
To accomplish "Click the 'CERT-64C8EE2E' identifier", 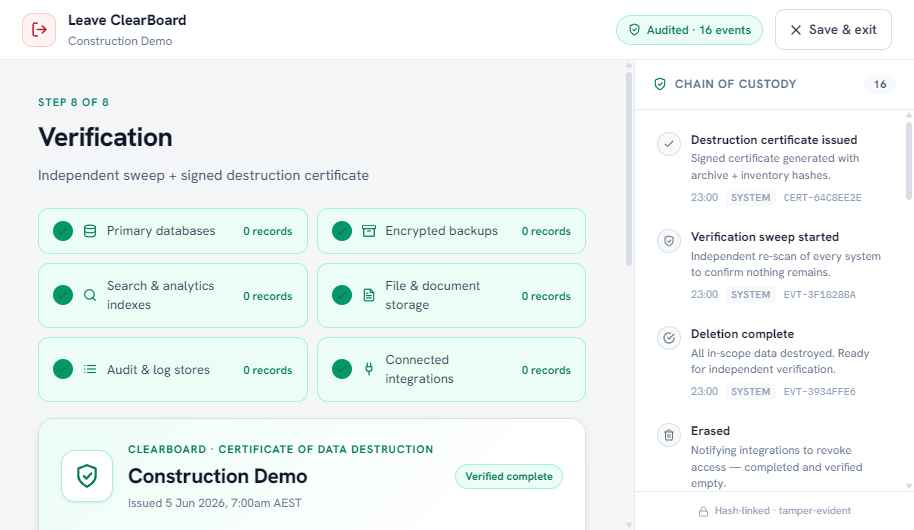I will (822, 198).
